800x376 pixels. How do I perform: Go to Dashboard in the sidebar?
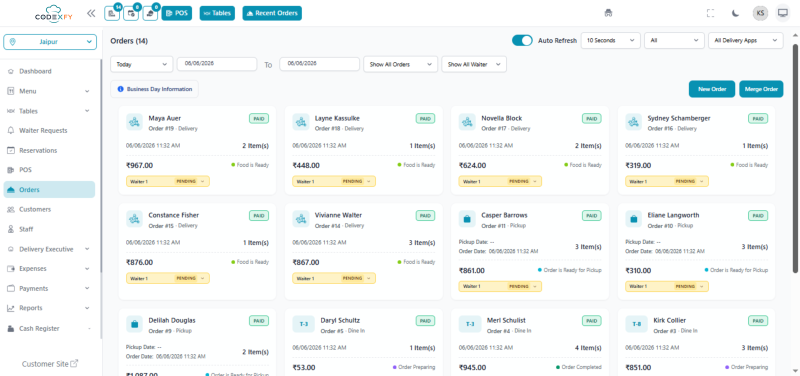(x=49, y=71)
